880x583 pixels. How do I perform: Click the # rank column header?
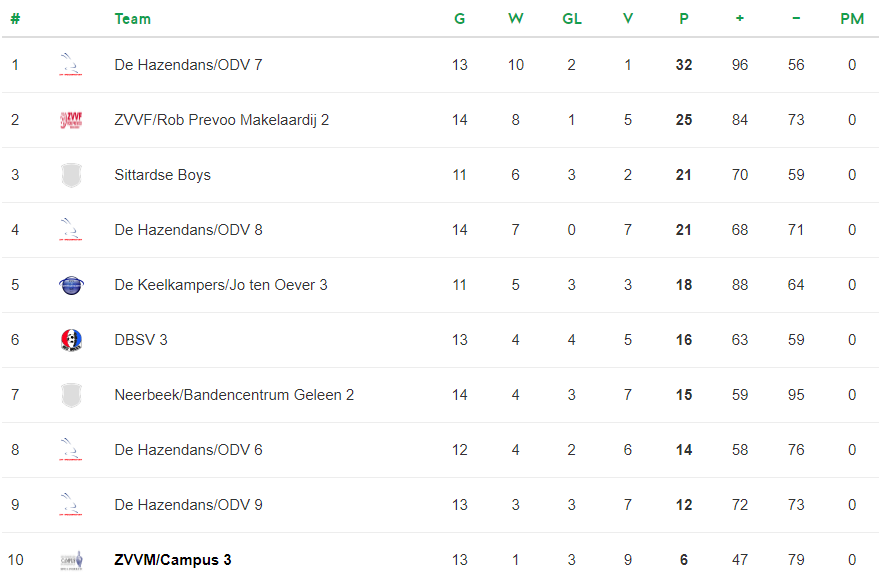(15, 19)
